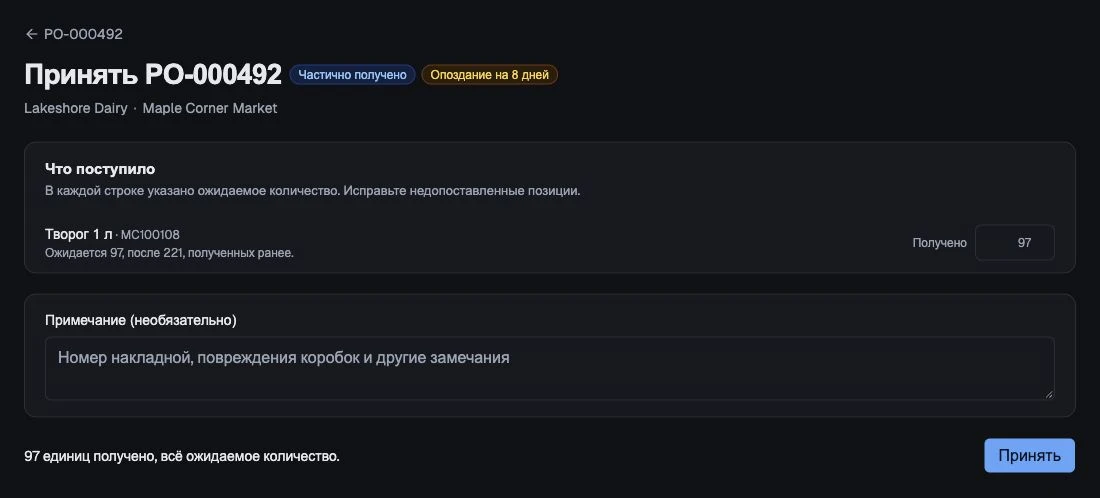Click the 97 единиц получено summary text
Screen dimensions: 1100x498
(x=182, y=457)
